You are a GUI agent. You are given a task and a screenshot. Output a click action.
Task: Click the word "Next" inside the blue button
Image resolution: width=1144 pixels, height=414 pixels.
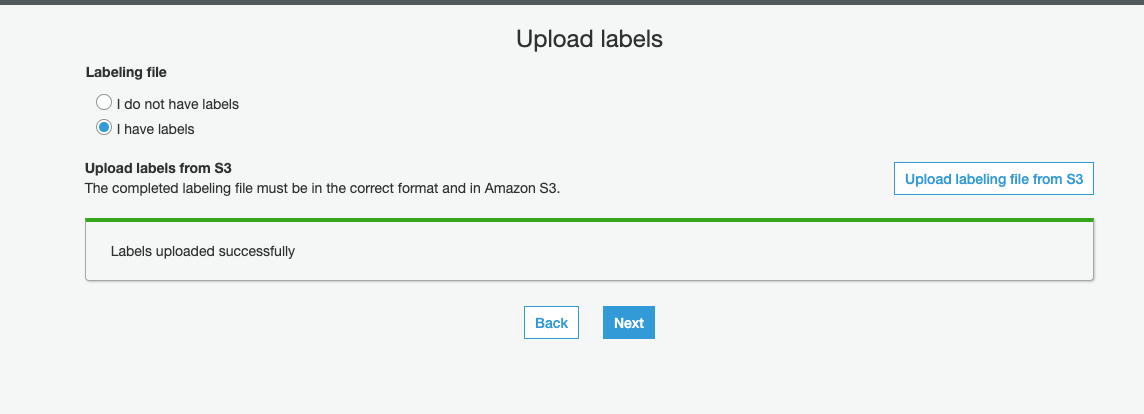coord(629,323)
